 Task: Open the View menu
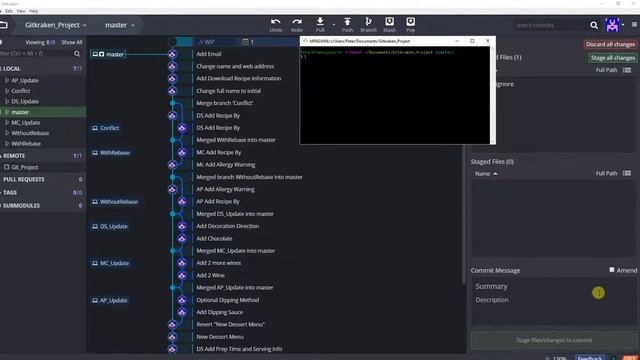click(x=21, y=11)
